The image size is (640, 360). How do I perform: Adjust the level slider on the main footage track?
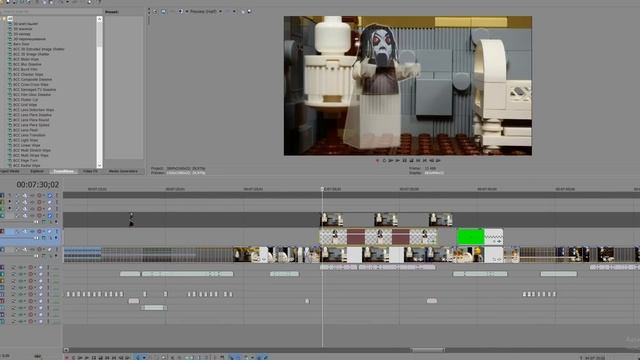coord(36,256)
